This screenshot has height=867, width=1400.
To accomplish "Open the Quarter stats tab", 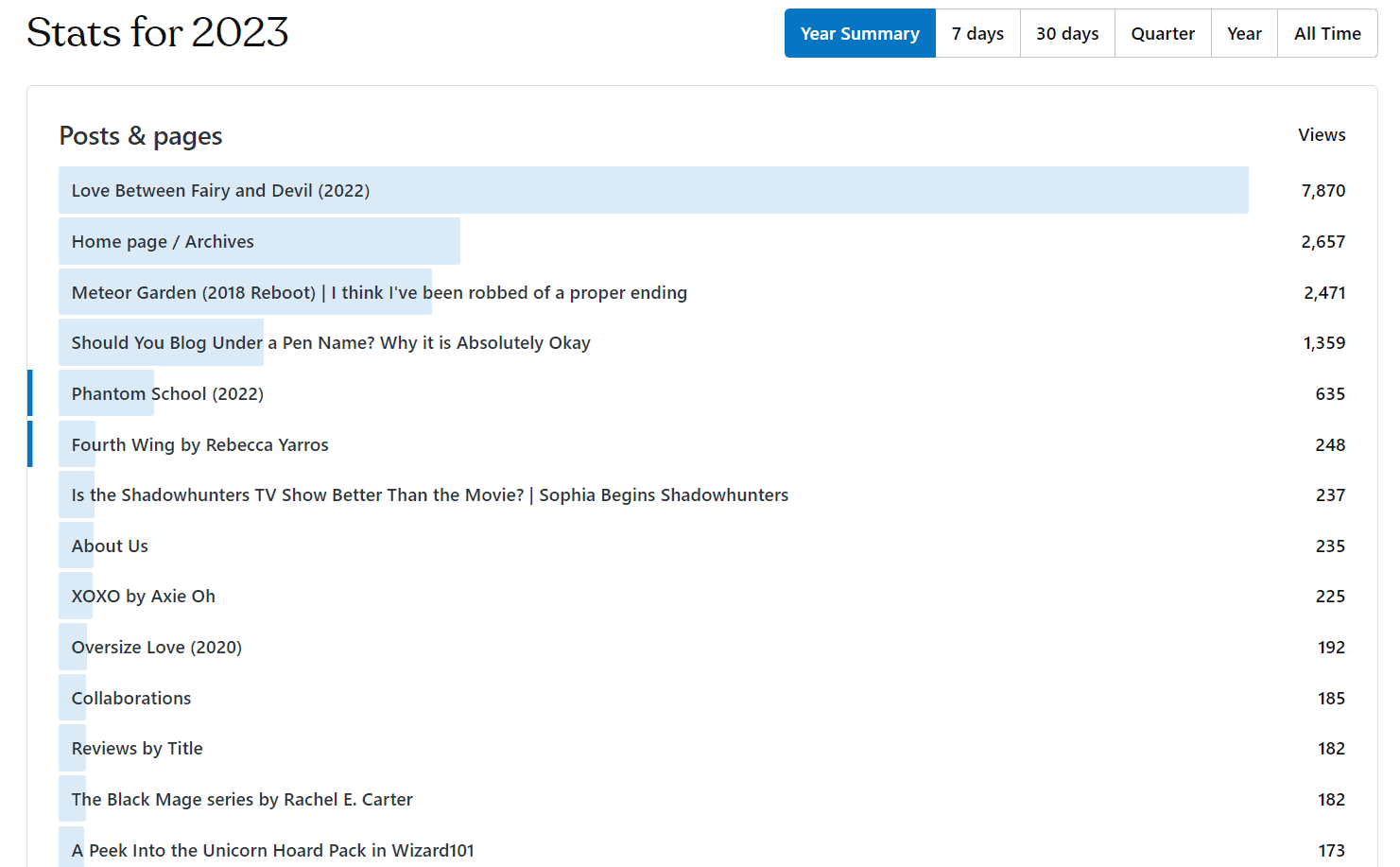I will tap(1163, 34).
